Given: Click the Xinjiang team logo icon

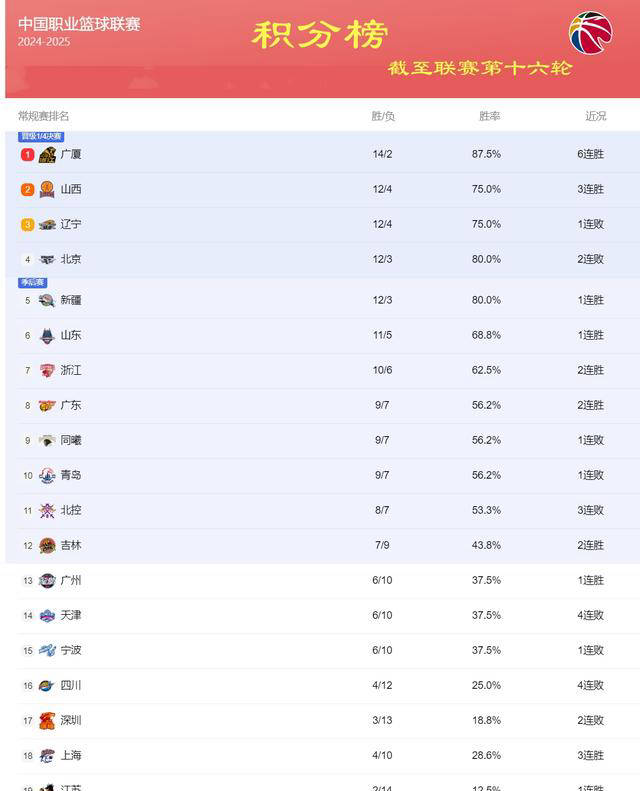Looking at the screenshot, I should 47,301.
